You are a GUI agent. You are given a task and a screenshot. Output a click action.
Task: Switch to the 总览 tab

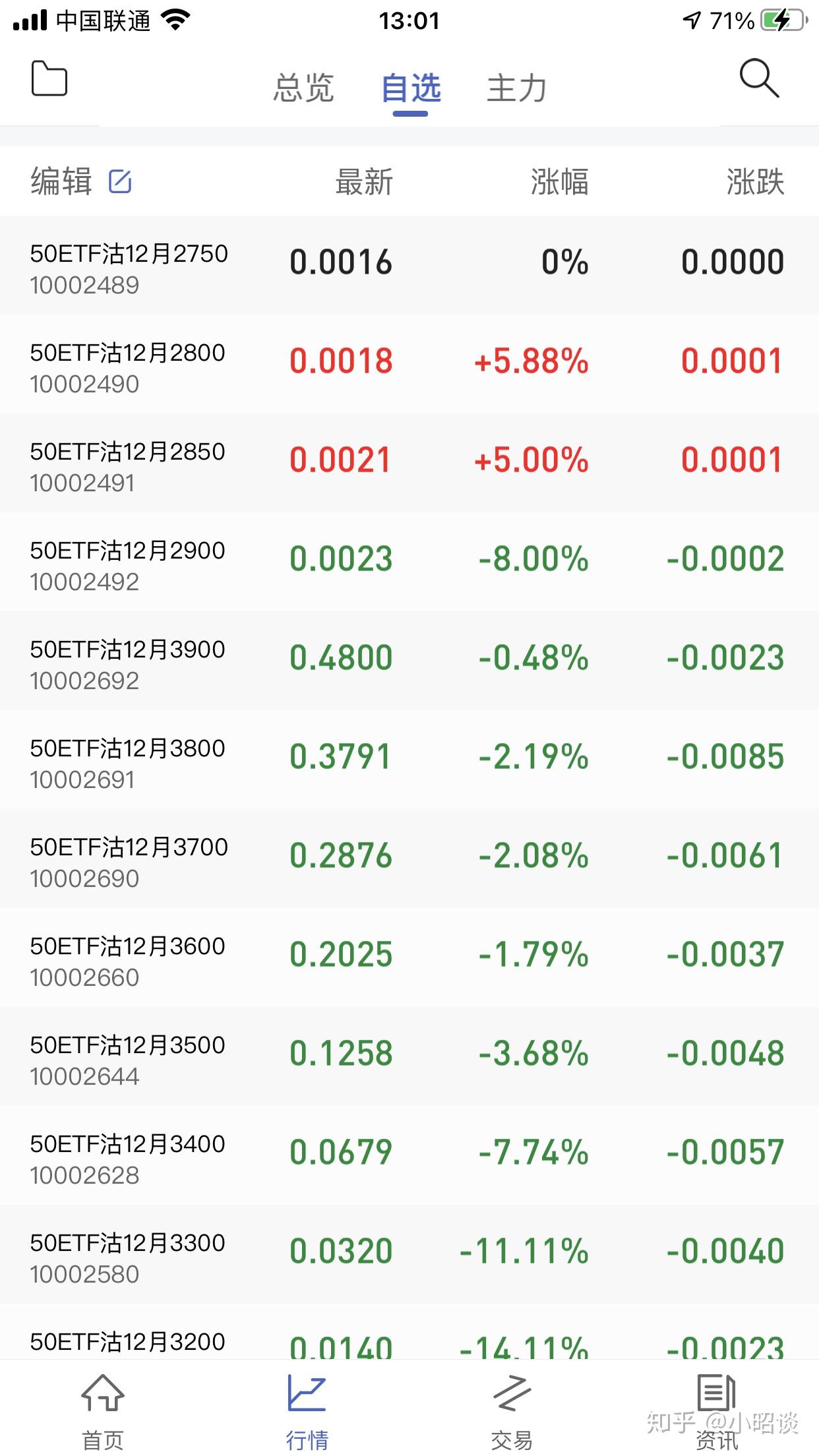point(304,88)
